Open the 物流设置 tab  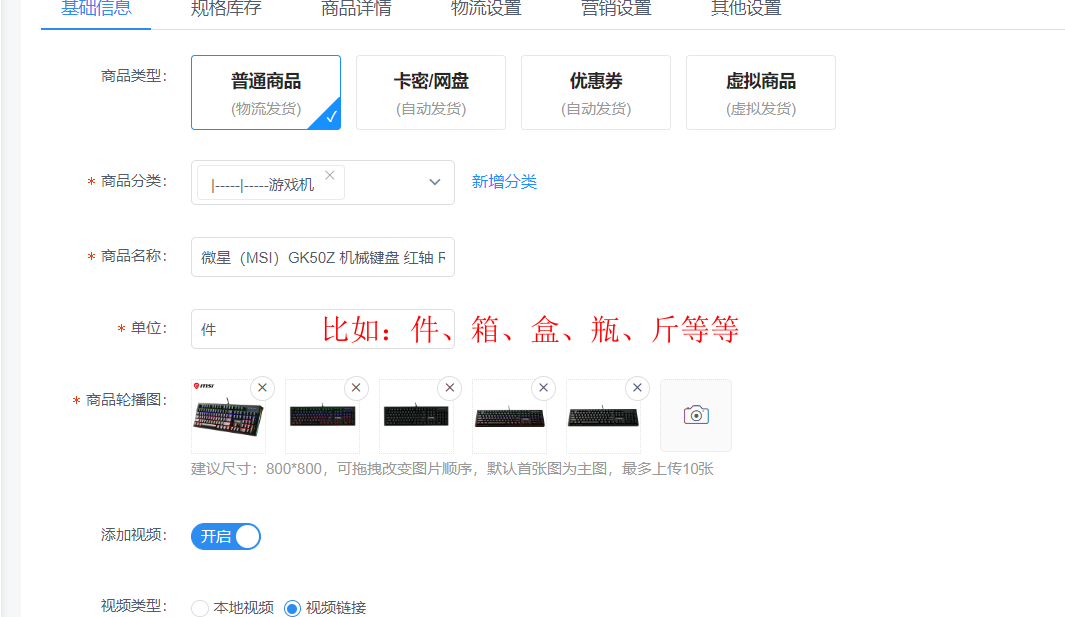click(x=486, y=10)
